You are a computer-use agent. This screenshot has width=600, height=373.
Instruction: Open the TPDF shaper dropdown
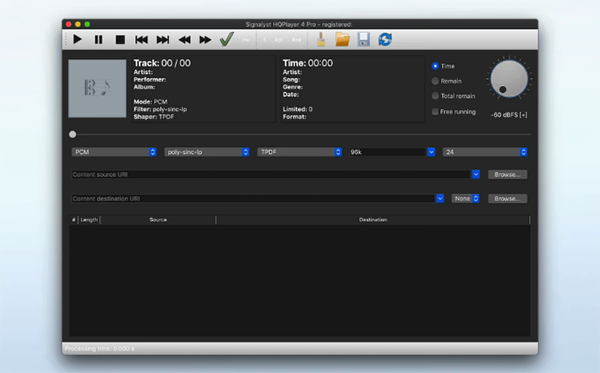coord(300,152)
